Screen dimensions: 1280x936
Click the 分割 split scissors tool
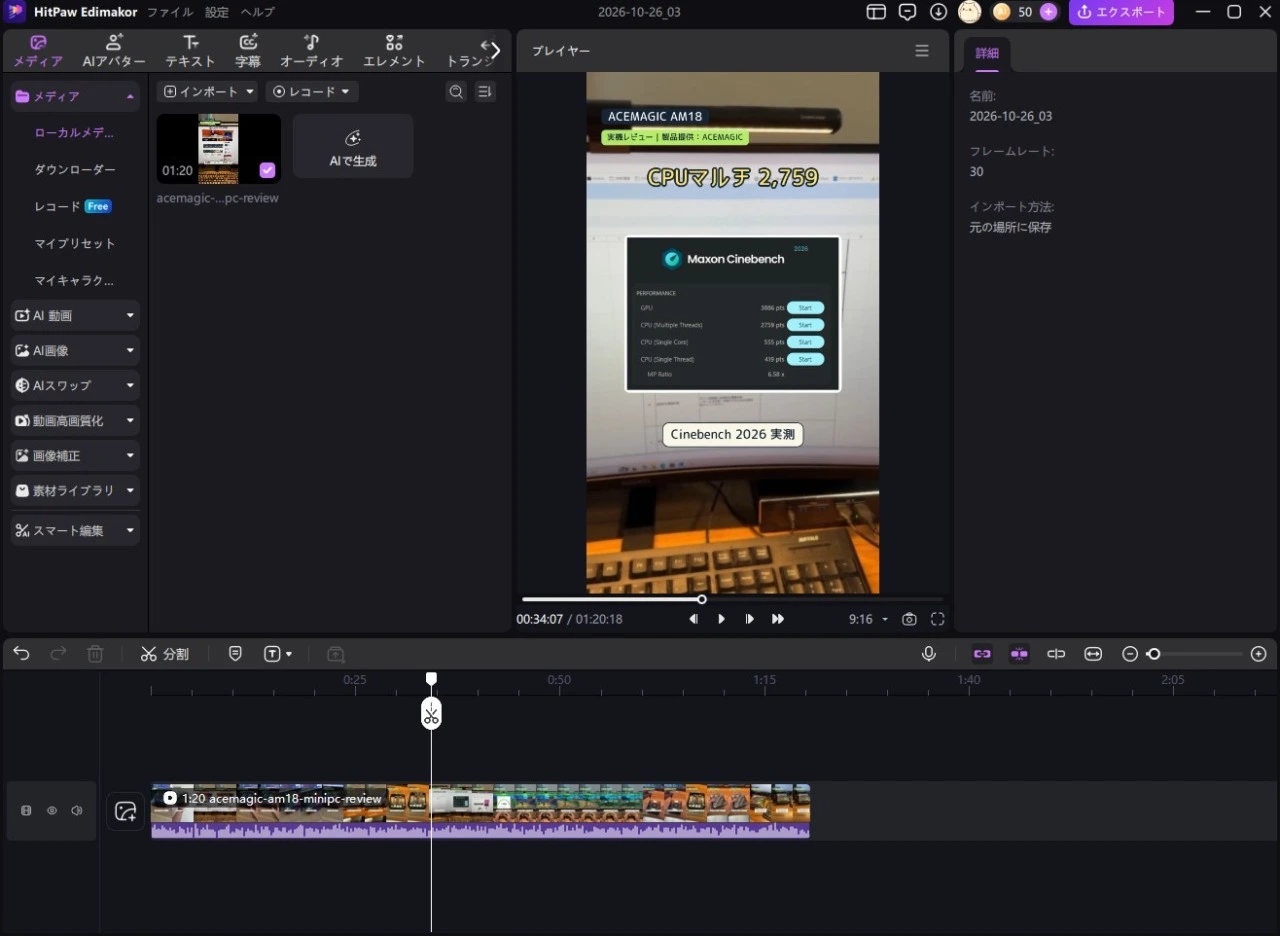click(164, 654)
